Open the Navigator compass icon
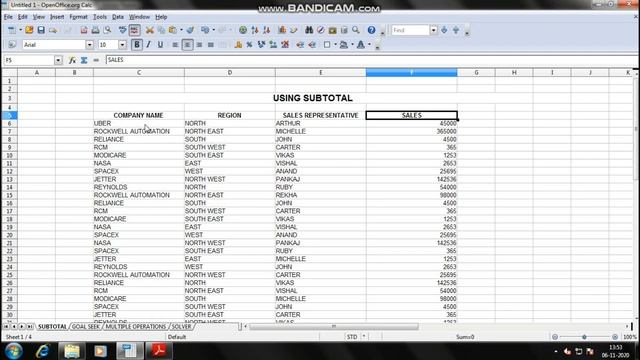Image resolution: width=640 pixels, height=360 pixels. (321, 30)
